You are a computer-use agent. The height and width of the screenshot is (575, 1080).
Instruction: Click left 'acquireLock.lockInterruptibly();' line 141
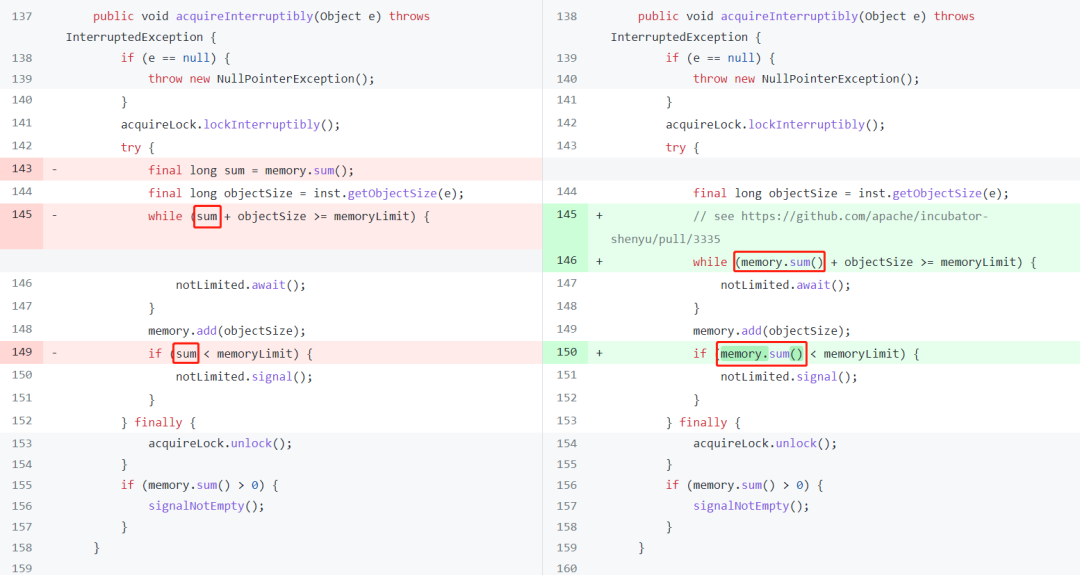point(230,125)
